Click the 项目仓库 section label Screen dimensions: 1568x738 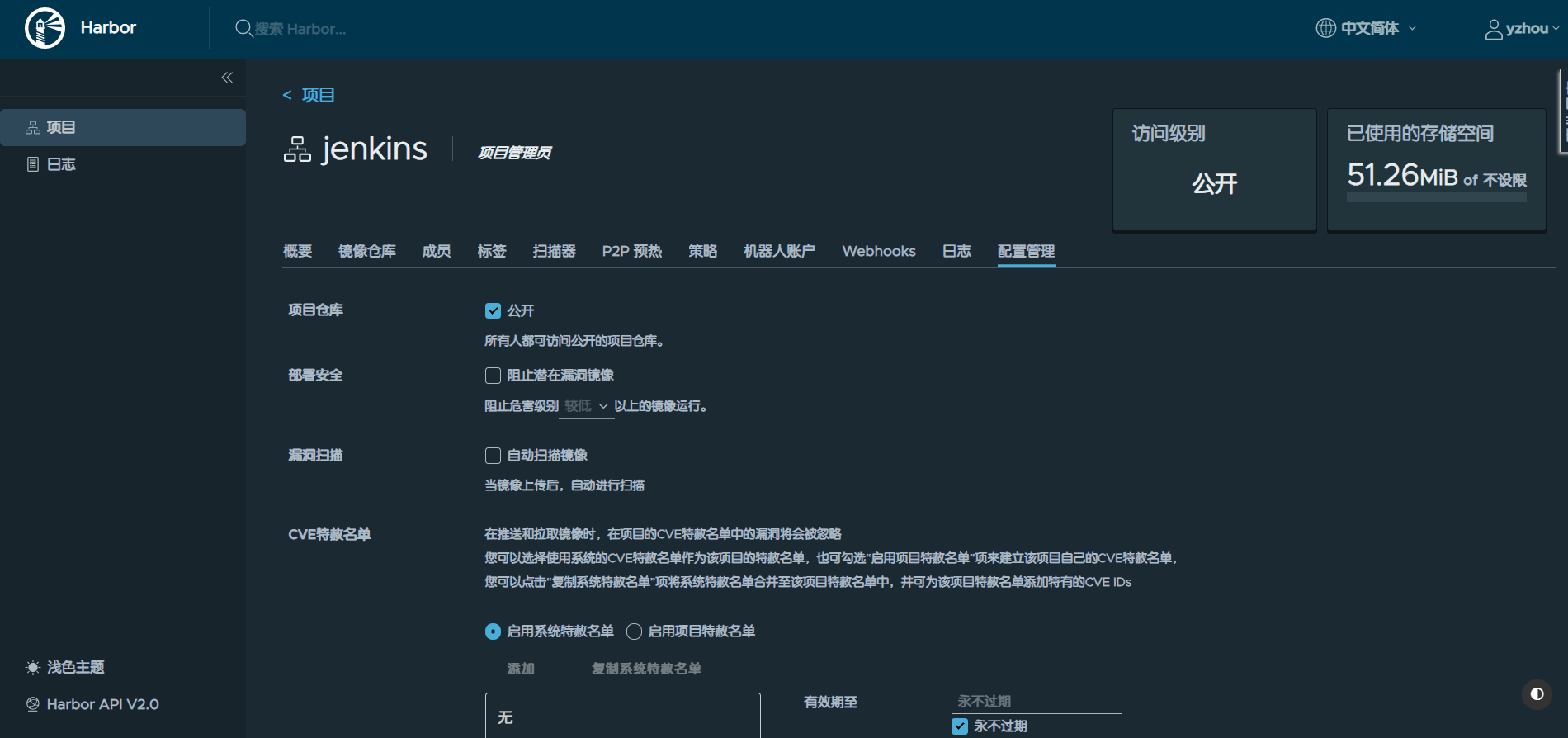(315, 310)
